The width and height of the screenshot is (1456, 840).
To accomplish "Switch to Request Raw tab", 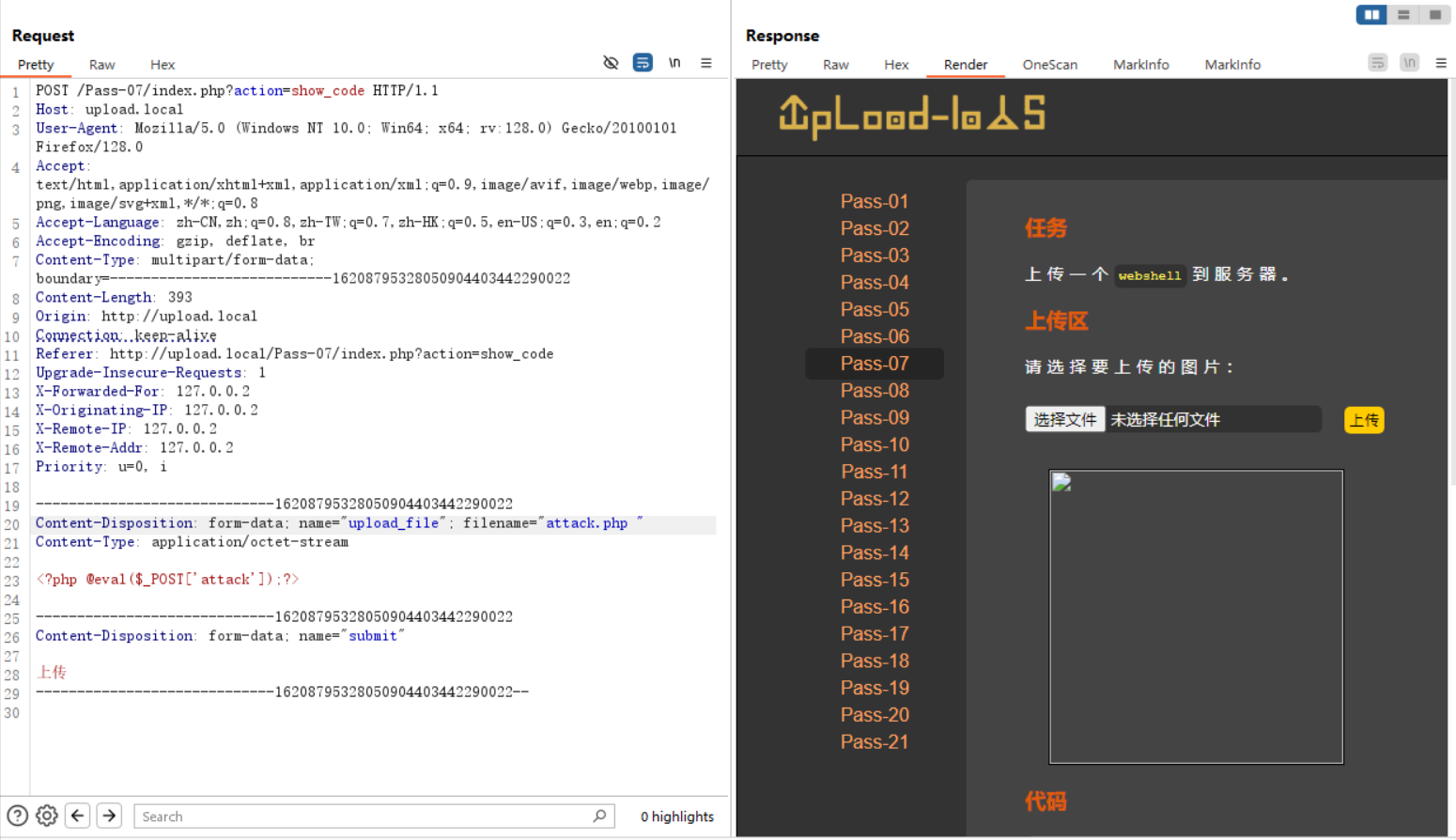I will click(102, 65).
